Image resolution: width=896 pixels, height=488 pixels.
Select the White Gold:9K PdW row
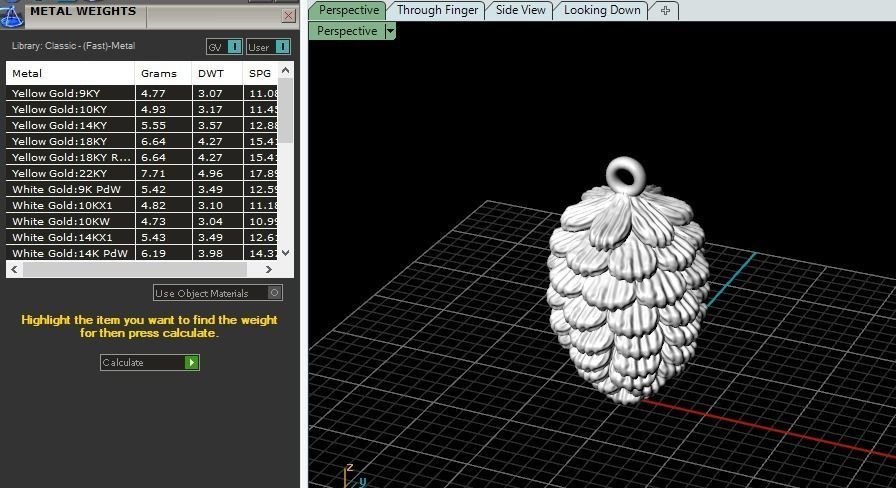tap(142, 189)
